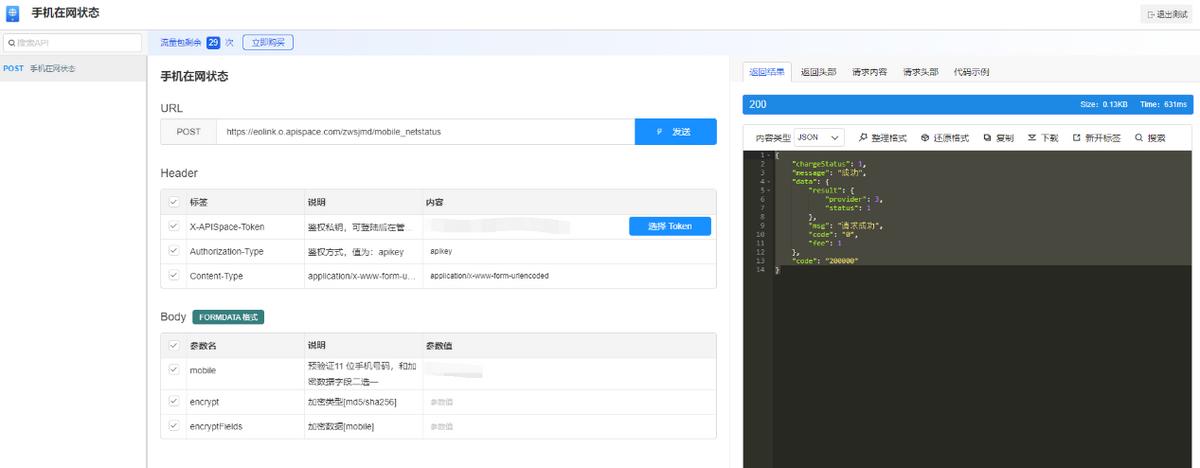Viewport: 1200px width, 468px height.
Task: Collapse the "data" node at line 4
Action: click(x=768, y=181)
